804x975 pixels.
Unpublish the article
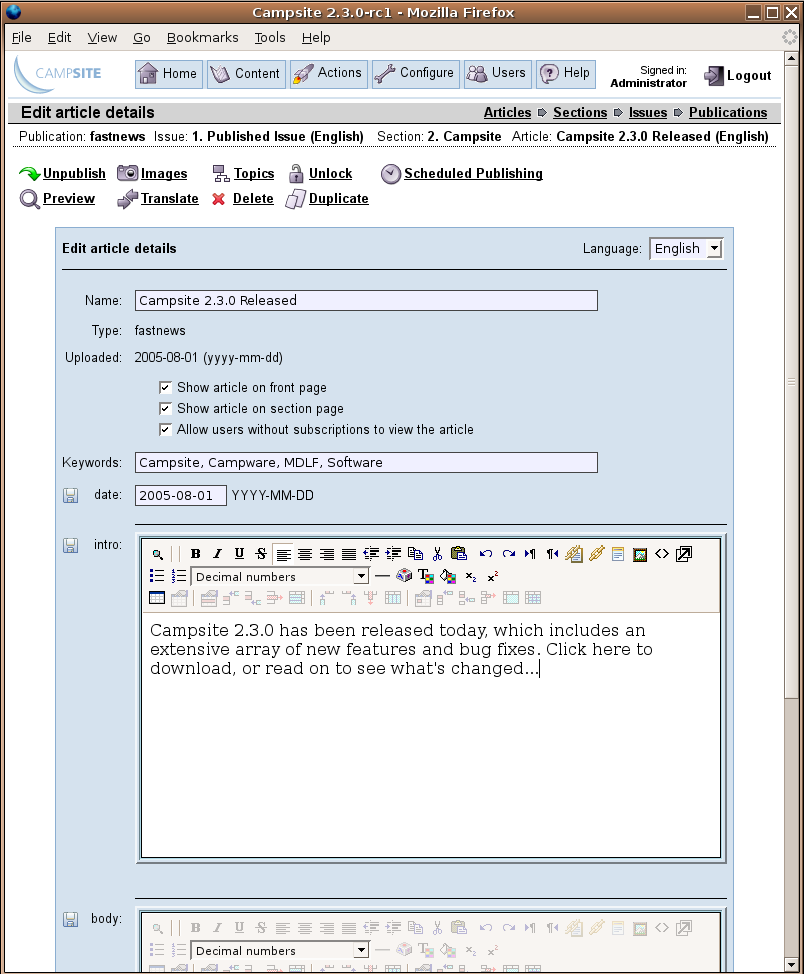point(74,173)
